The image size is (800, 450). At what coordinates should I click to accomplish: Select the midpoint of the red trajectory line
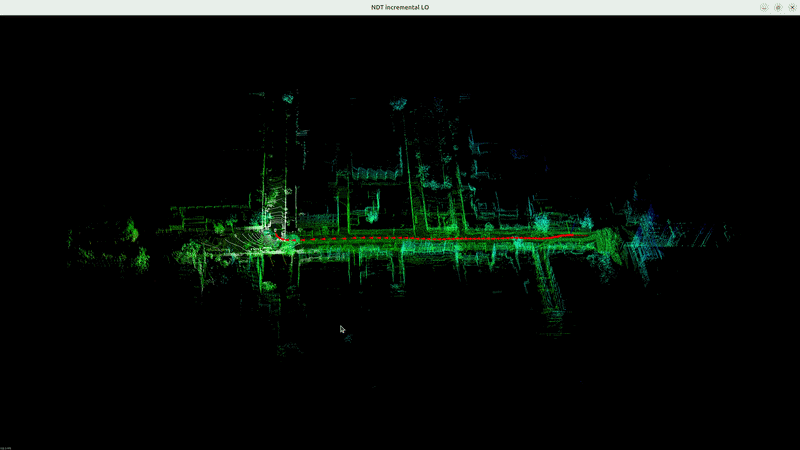pyautogui.click(x=425, y=239)
